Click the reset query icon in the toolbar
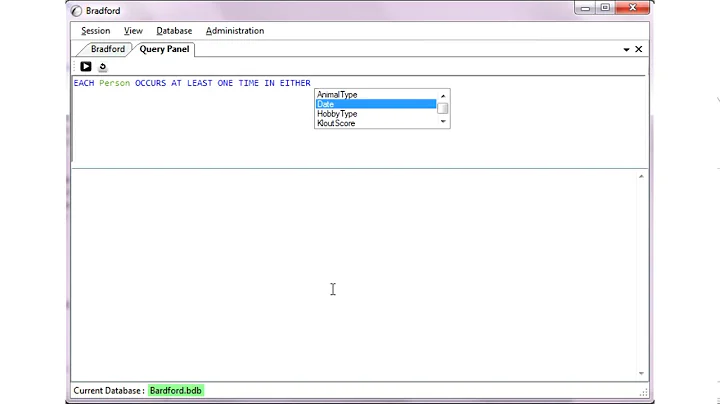Viewport: 720px width, 404px height. click(x=103, y=67)
